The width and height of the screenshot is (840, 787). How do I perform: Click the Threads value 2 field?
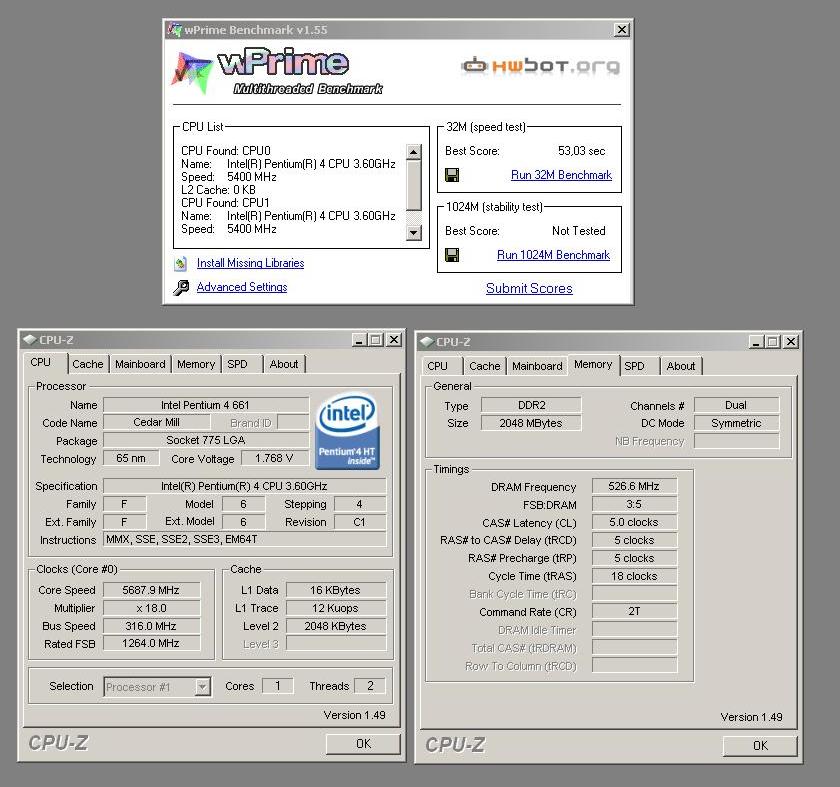tap(370, 686)
